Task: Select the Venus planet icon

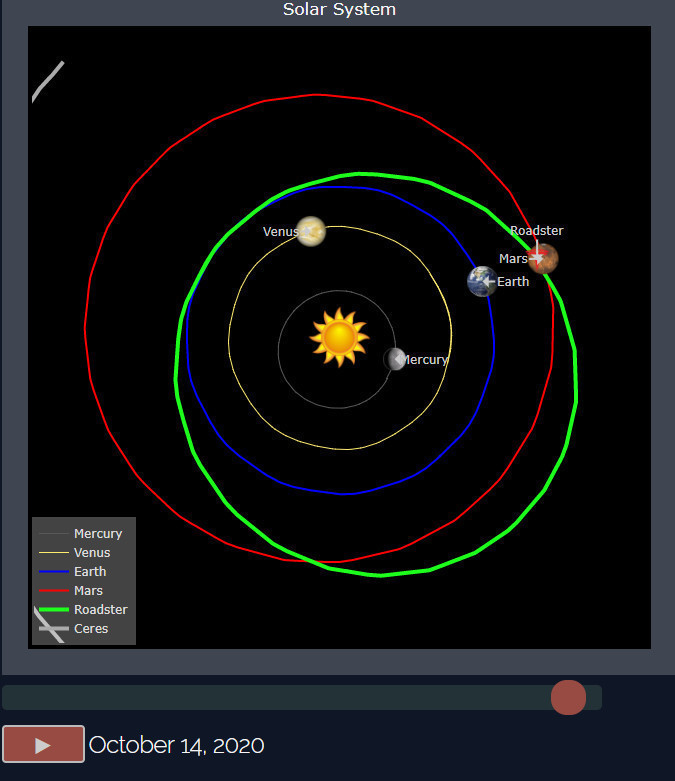Action: (311, 231)
